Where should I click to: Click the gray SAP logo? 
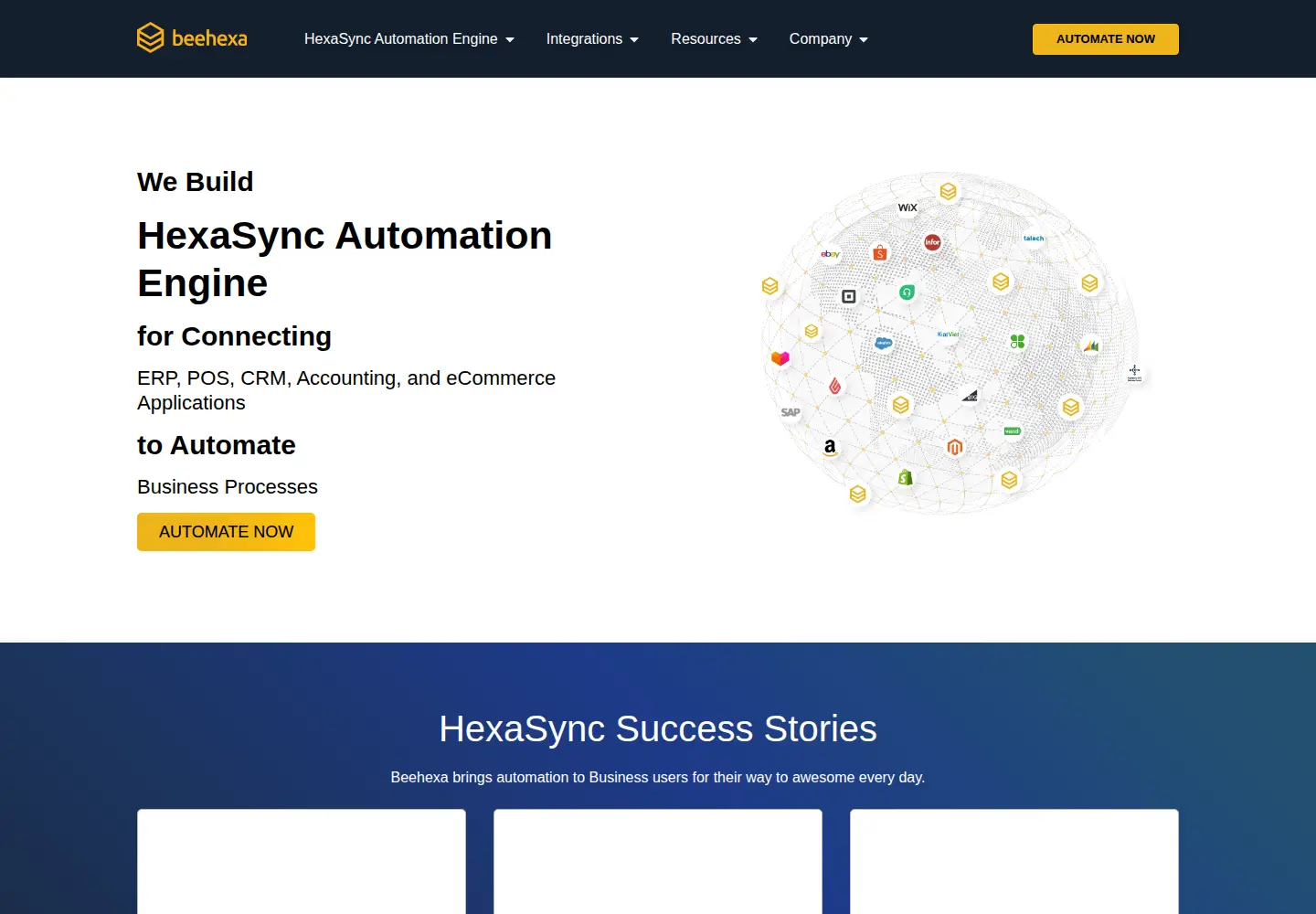(791, 412)
